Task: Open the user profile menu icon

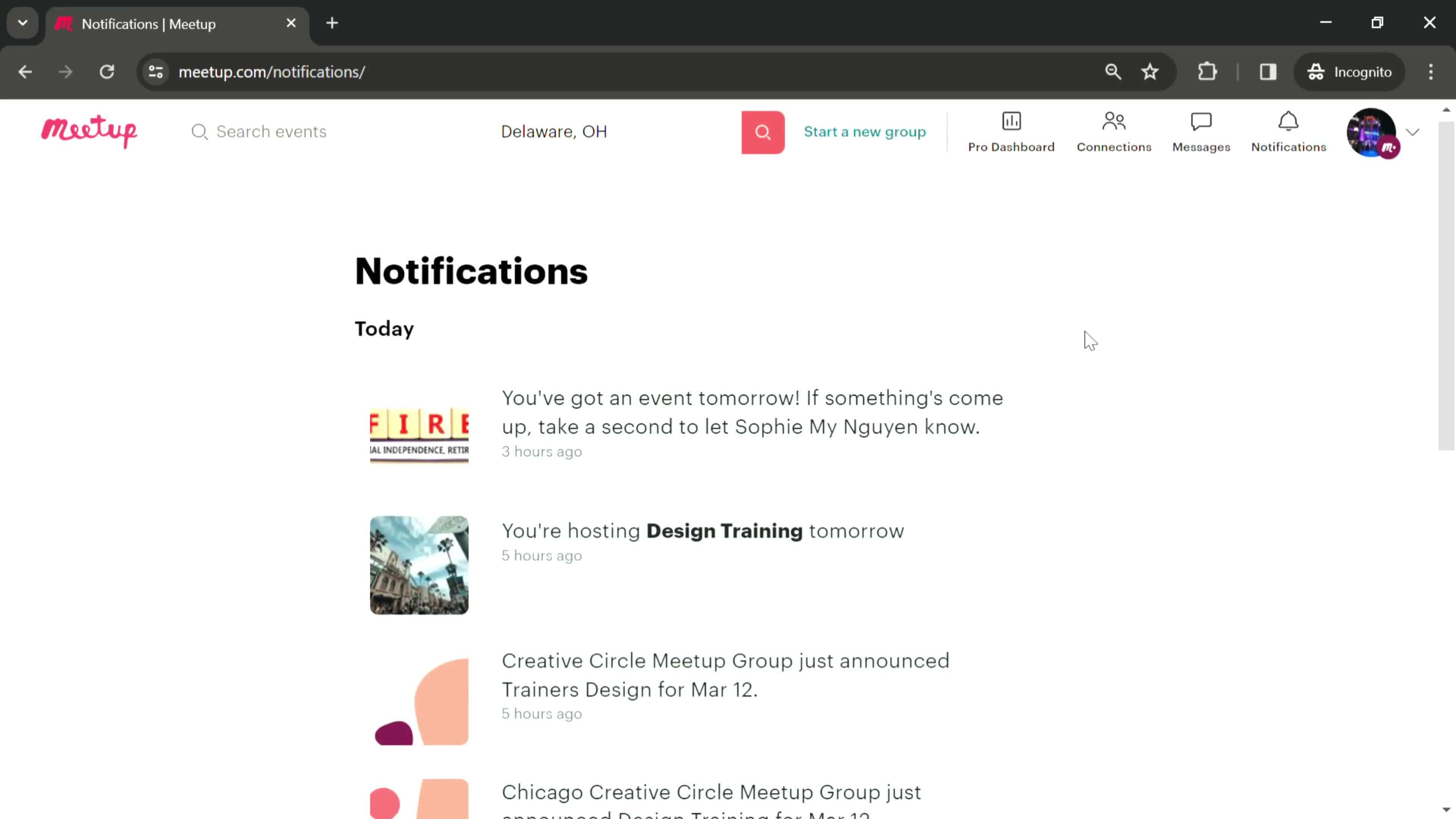Action: tap(1386, 131)
